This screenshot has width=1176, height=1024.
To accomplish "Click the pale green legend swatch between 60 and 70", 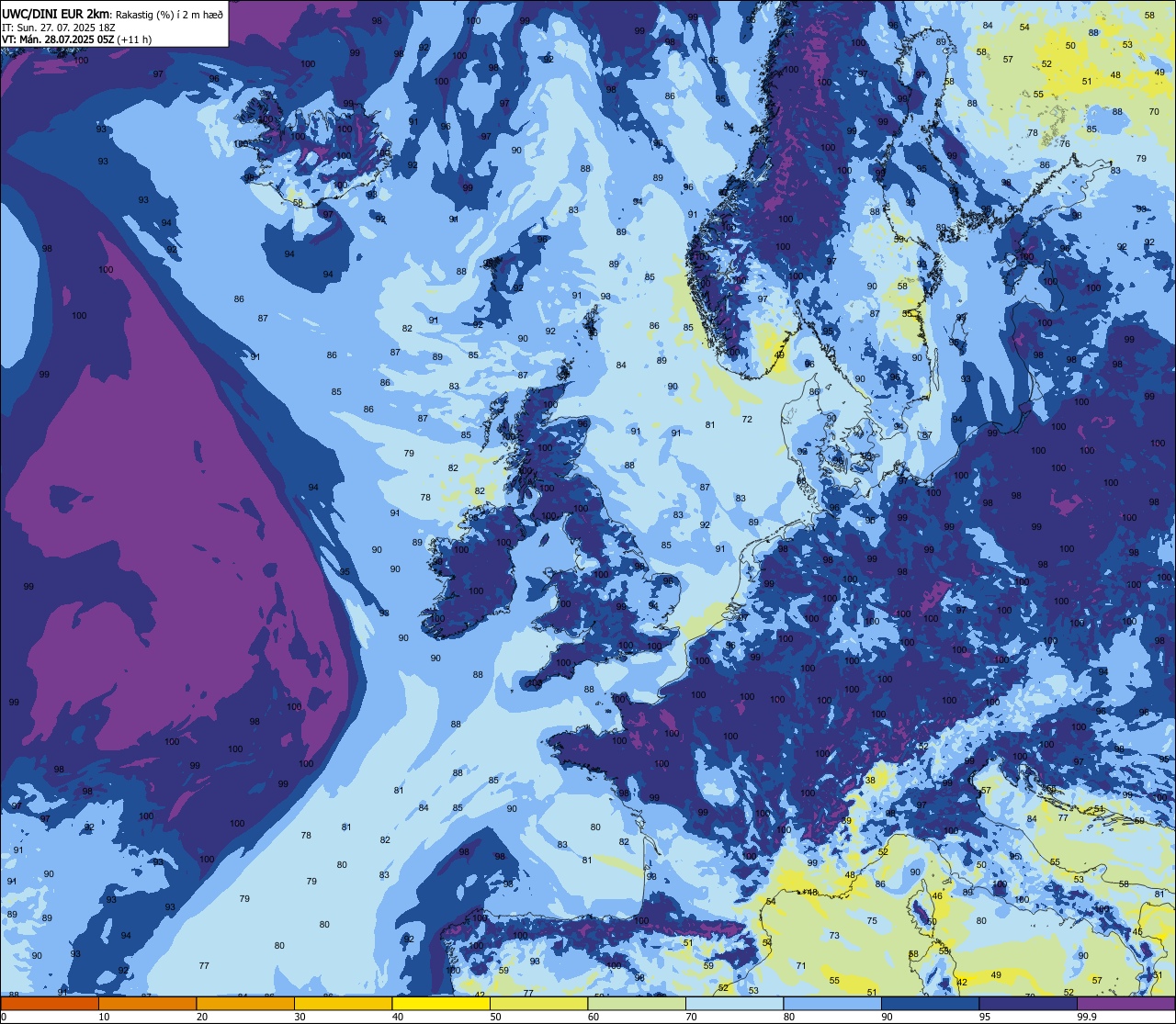I will [637, 1003].
